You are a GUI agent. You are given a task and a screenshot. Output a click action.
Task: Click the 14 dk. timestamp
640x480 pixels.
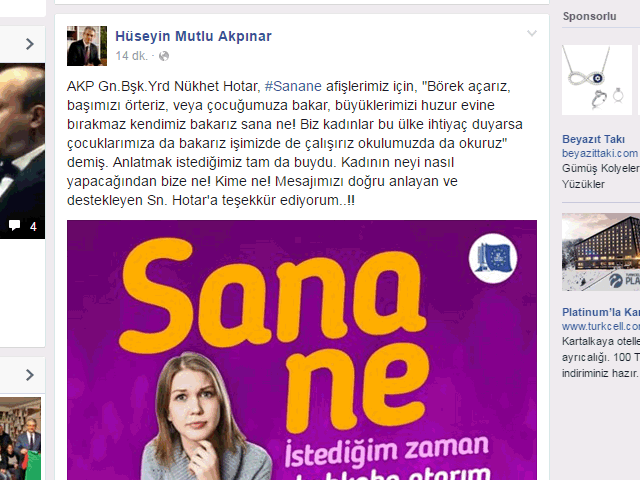tap(131, 56)
